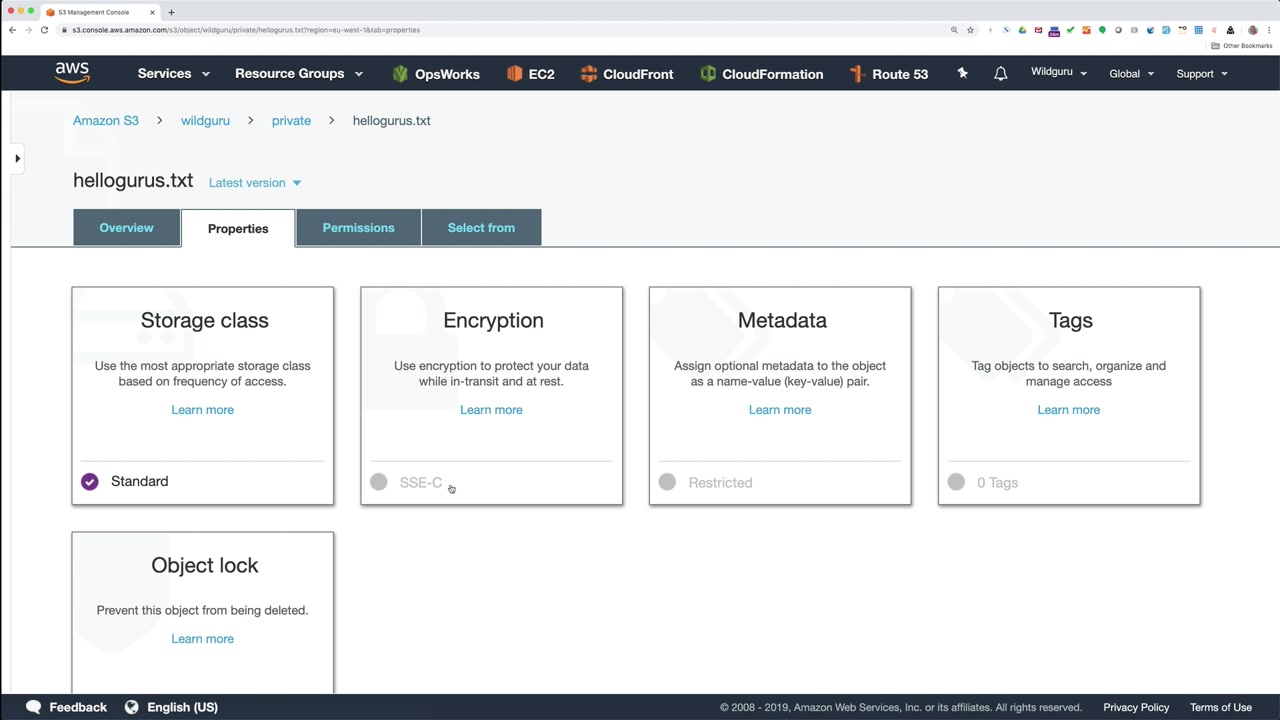Click the hellogurus.txt page title
Viewport: 1280px width, 720px height.
tap(133, 181)
